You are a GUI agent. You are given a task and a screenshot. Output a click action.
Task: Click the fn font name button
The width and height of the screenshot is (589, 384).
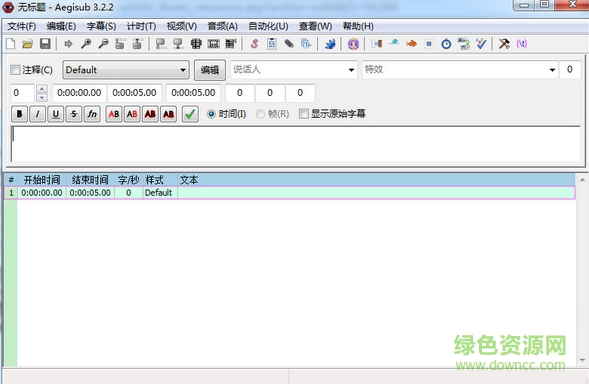click(x=92, y=113)
